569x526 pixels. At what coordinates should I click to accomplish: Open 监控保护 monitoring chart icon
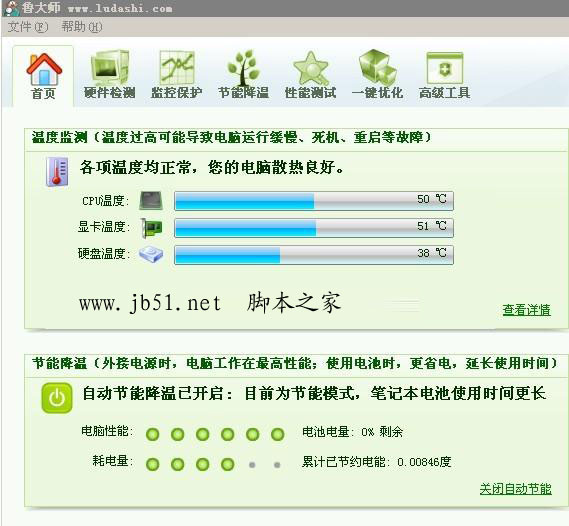[x=177, y=68]
